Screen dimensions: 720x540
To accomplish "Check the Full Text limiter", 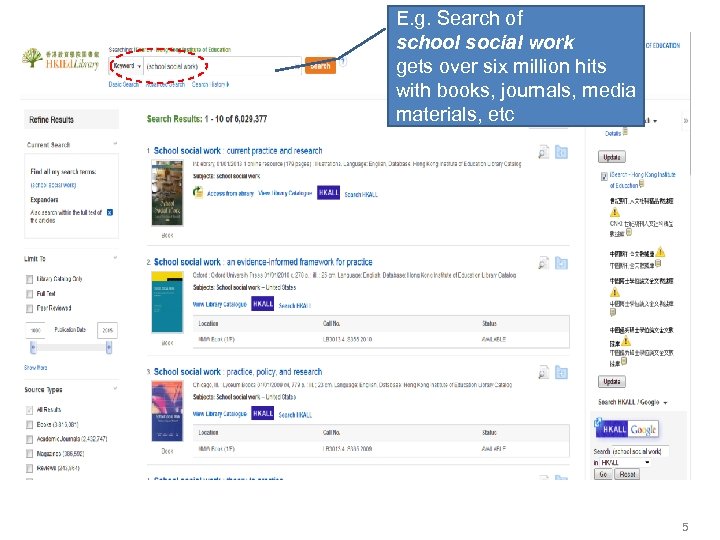I will pyautogui.click(x=29, y=293).
